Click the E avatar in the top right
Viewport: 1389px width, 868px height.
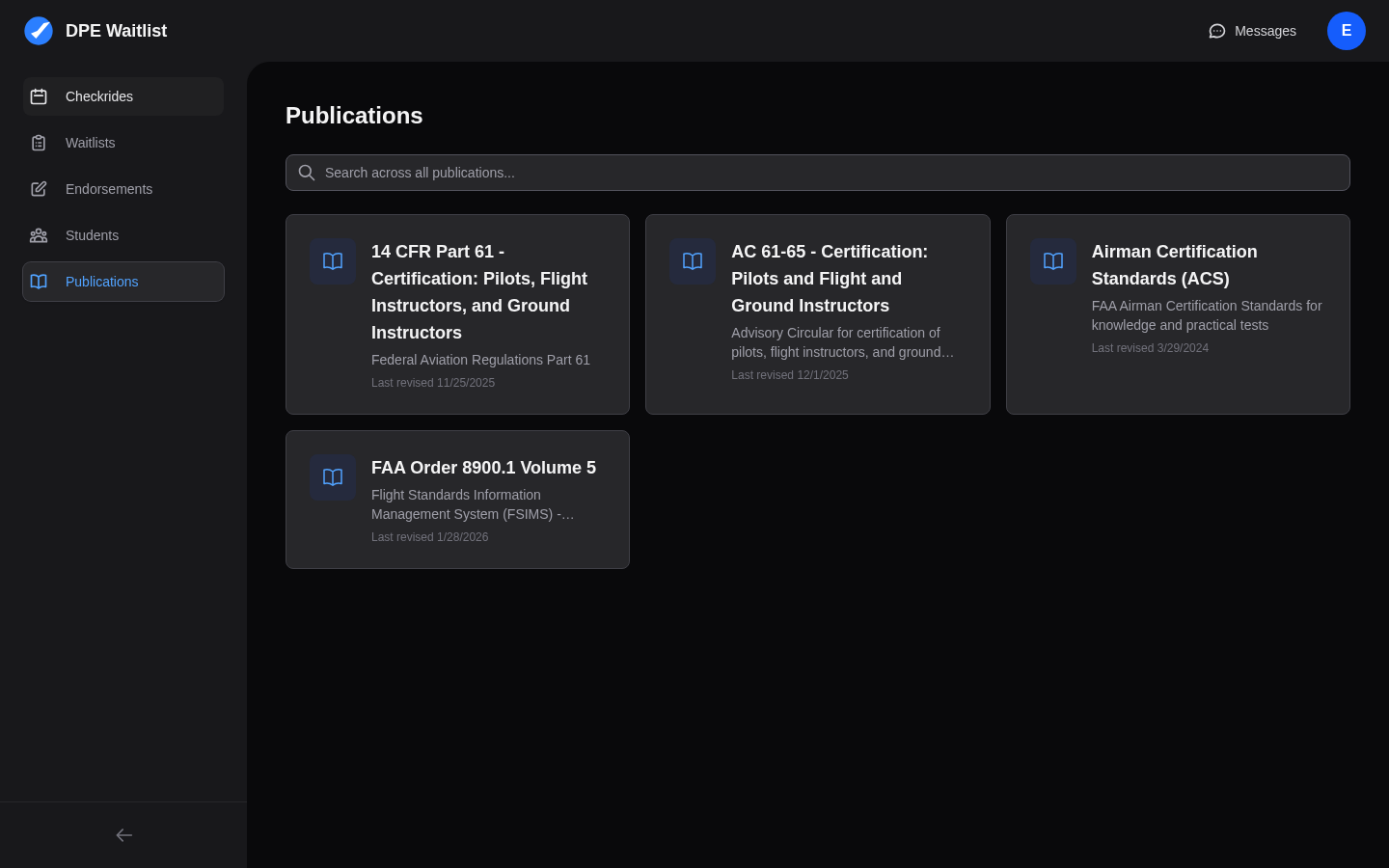tap(1347, 31)
